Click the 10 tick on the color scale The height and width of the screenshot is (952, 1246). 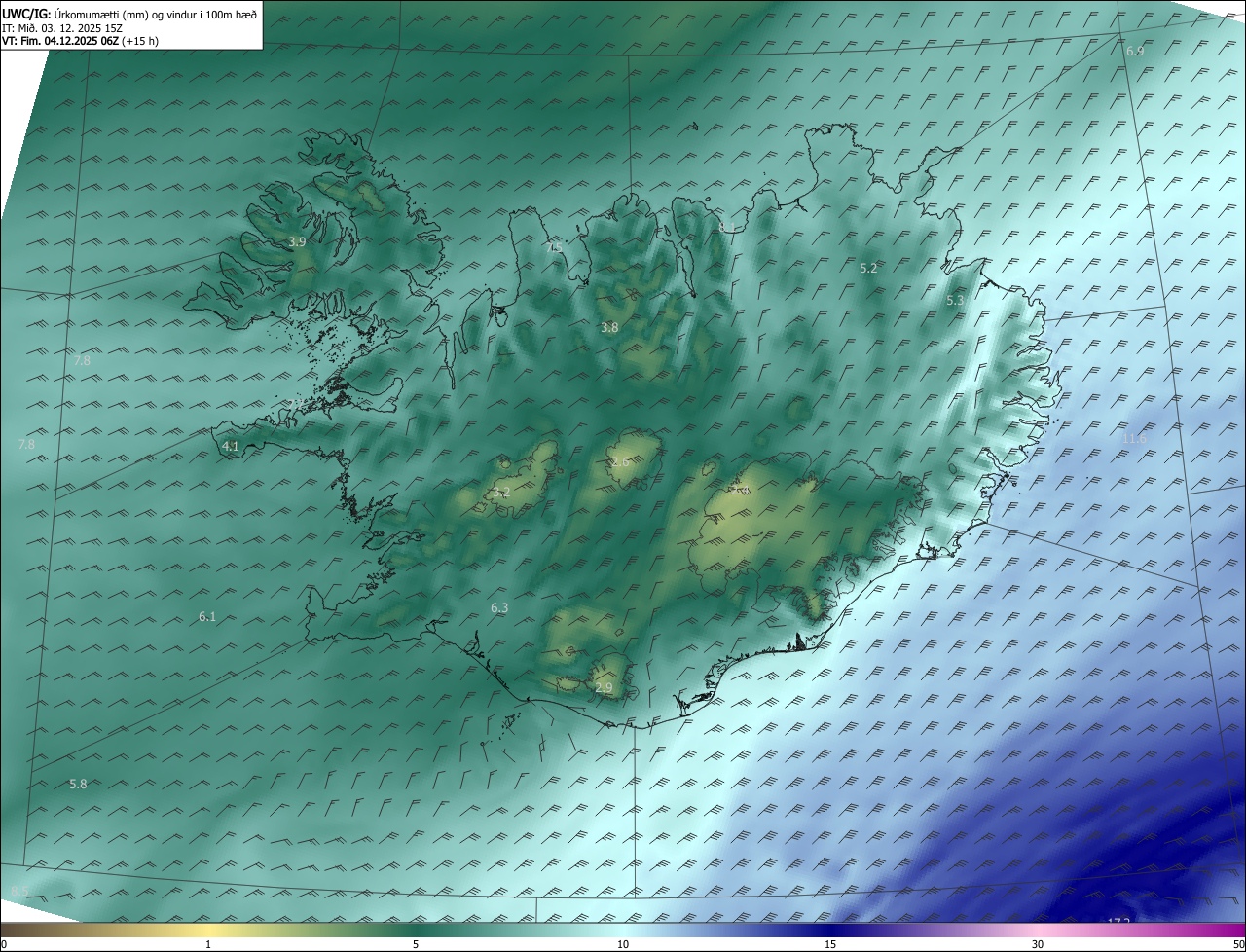click(623, 944)
